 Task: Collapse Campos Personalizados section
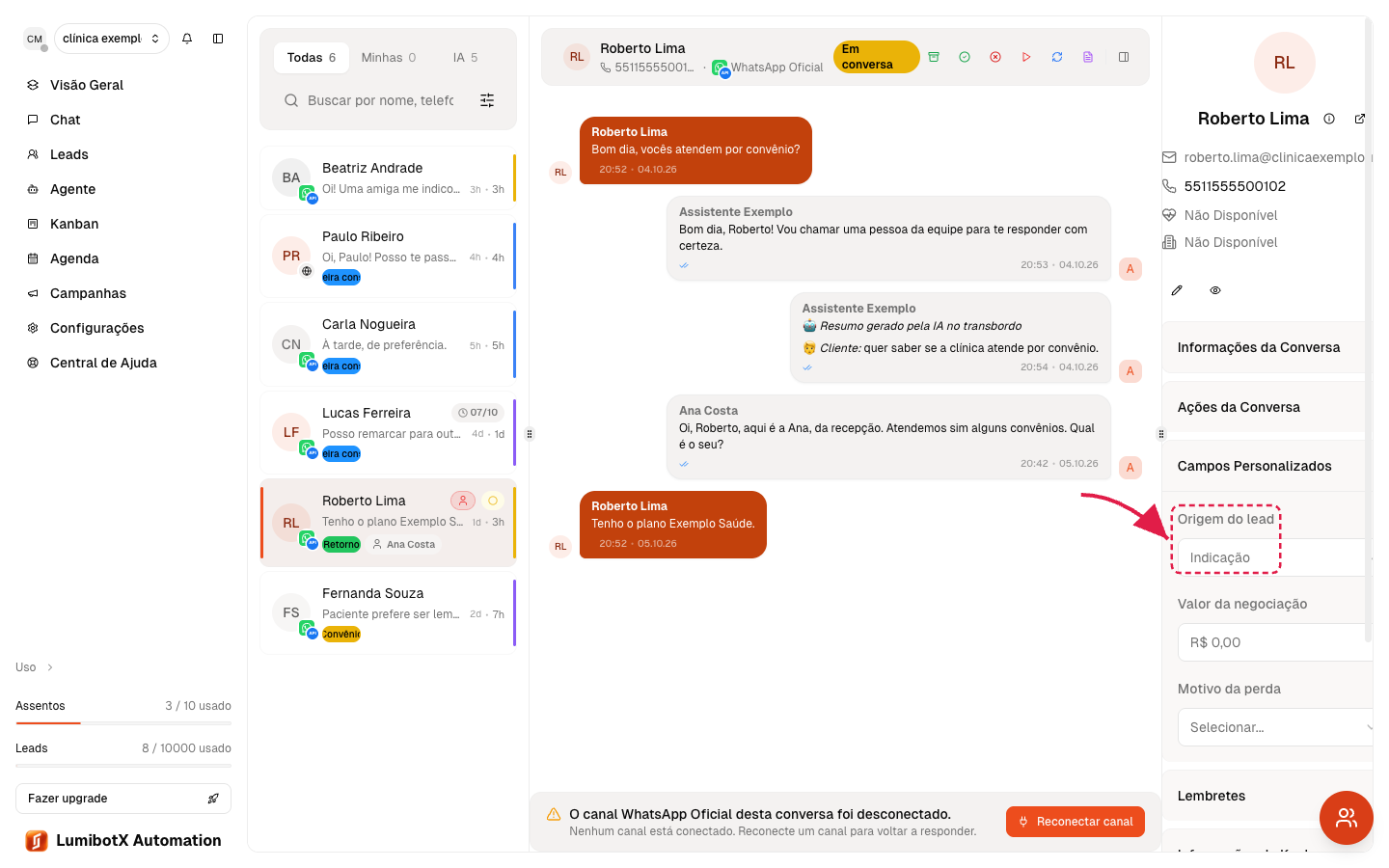(x=1266, y=466)
